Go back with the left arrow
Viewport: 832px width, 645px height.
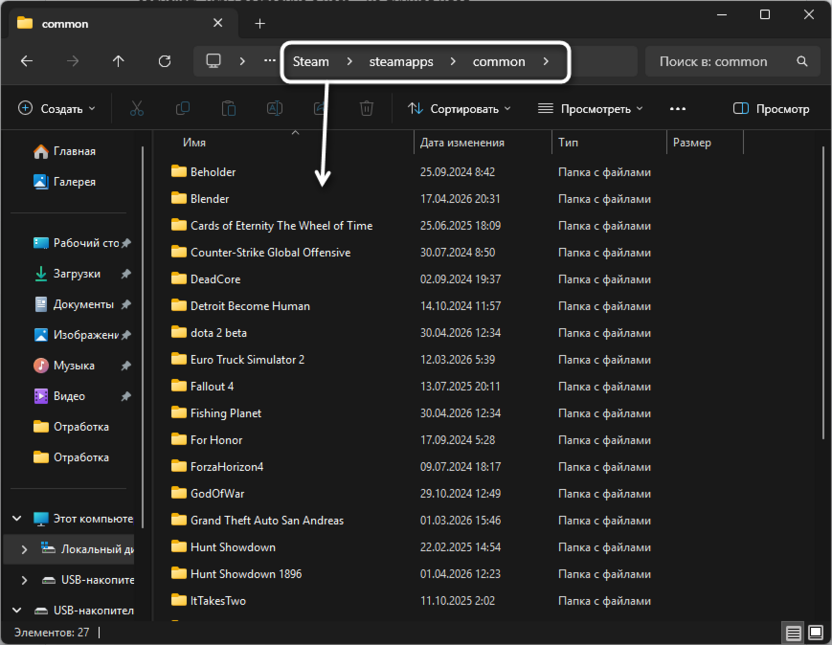(x=27, y=62)
